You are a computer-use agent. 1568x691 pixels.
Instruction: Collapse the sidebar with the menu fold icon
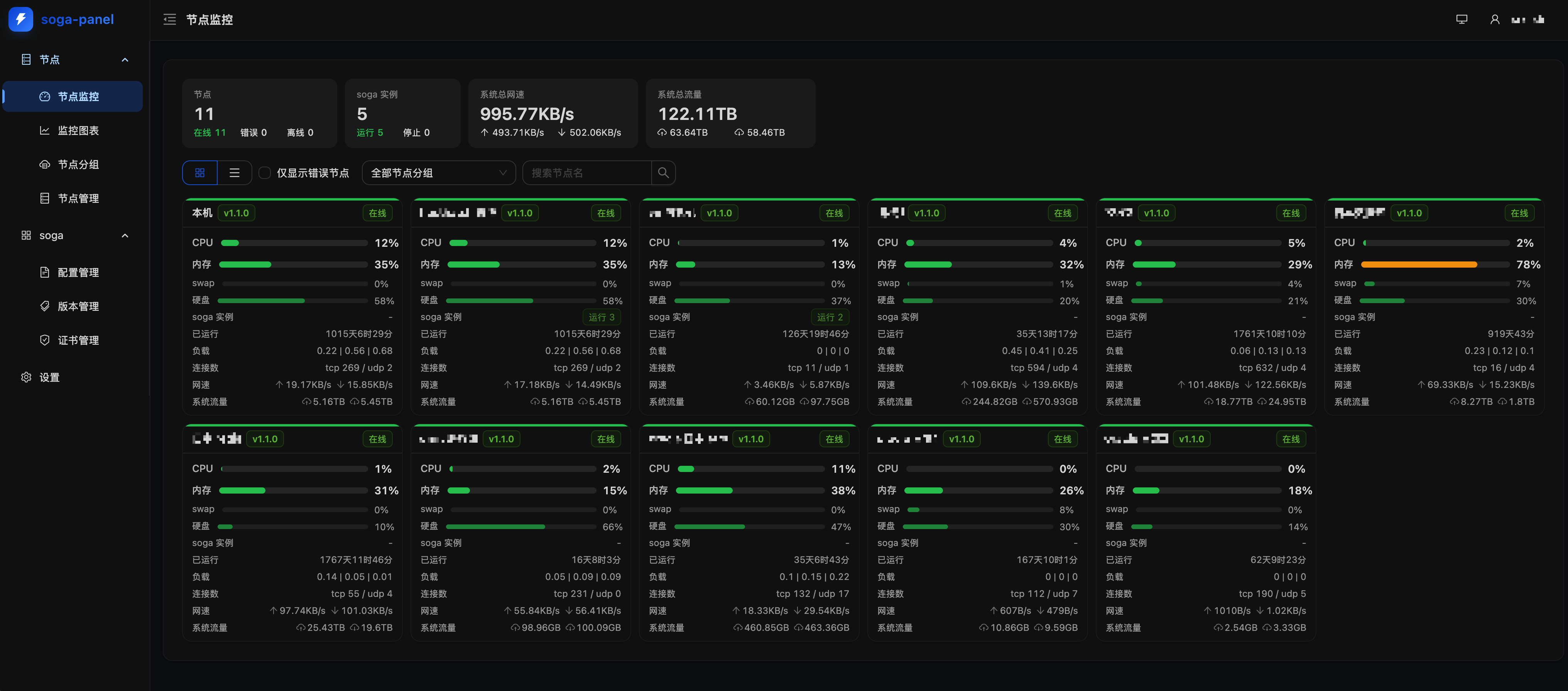click(169, 19)
